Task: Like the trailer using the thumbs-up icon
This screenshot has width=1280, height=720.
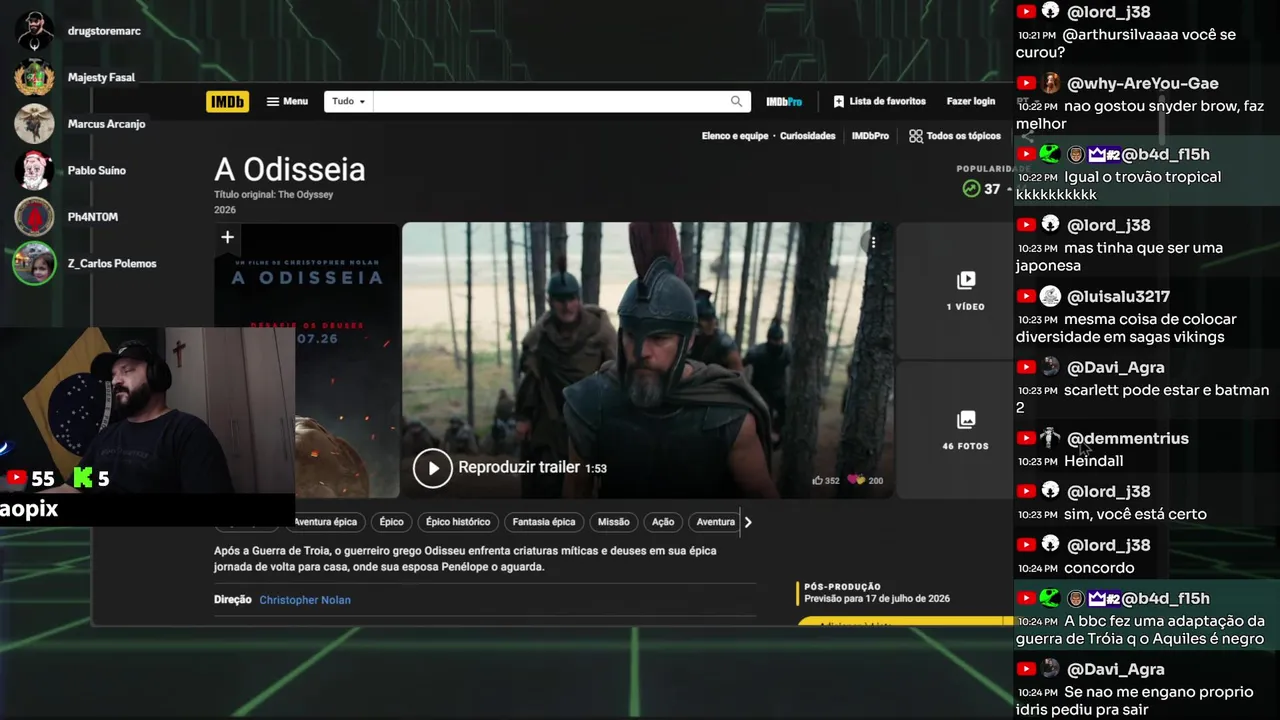Action: point(819,480)
